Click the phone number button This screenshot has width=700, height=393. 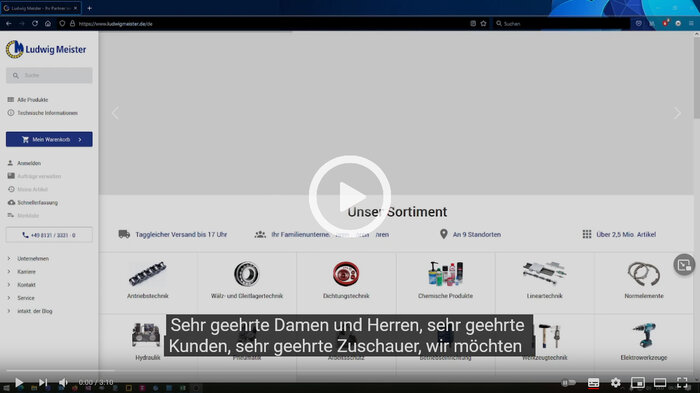point(49,235)
